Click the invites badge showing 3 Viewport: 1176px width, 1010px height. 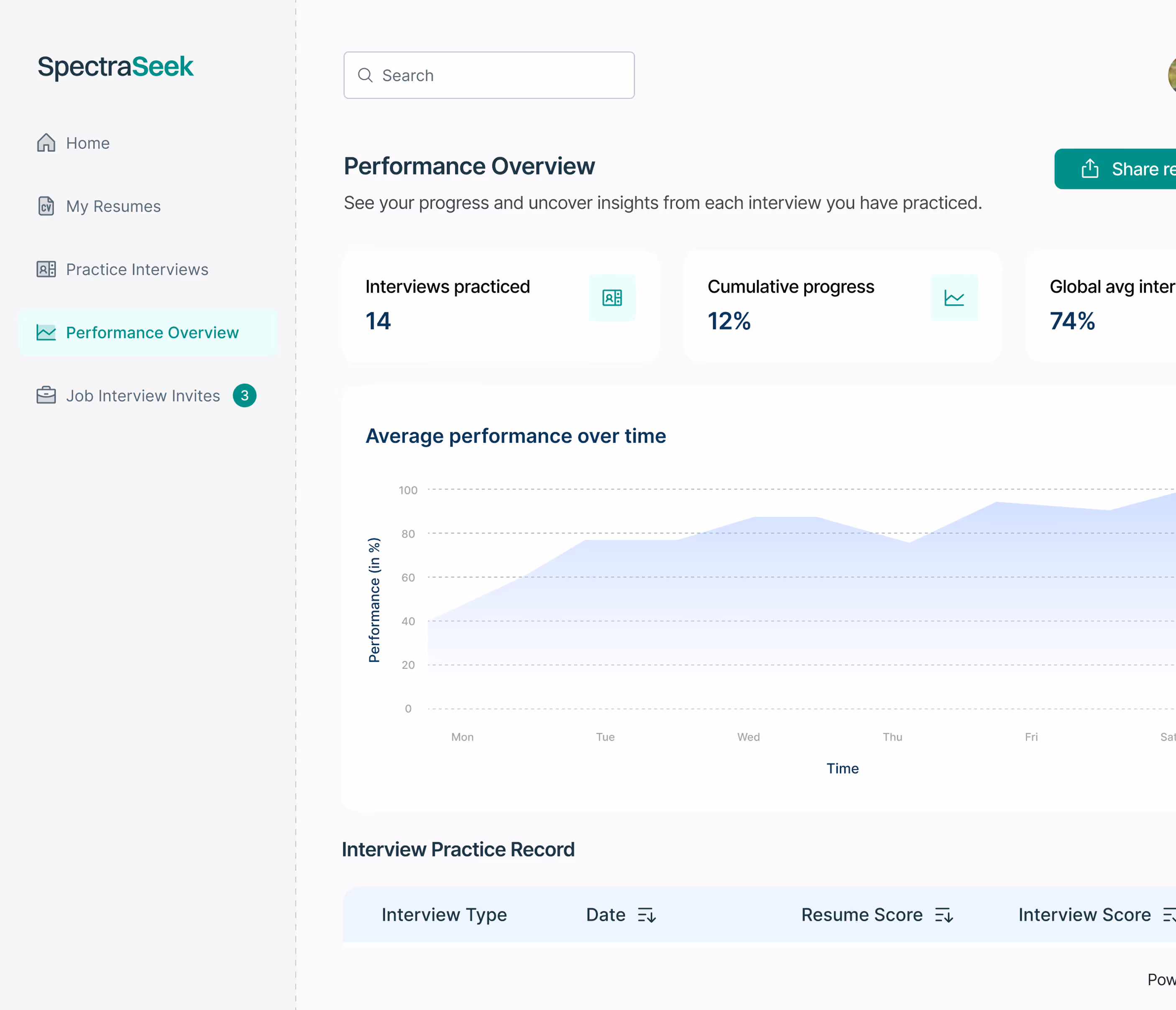click(x=245, y=395)
